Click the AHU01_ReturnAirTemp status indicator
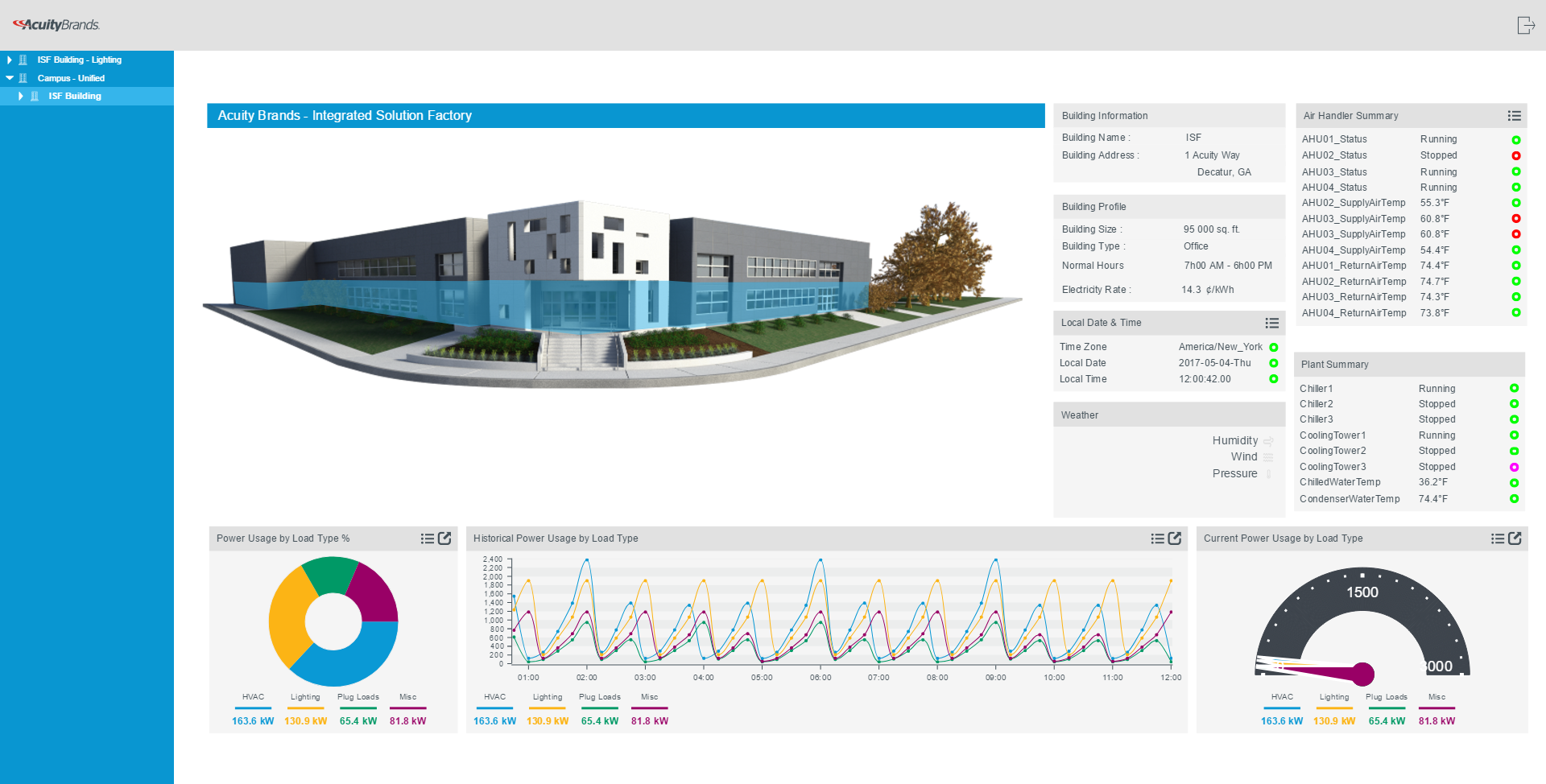Screen dimensions: 1546x784 [x=1515, y=266]
